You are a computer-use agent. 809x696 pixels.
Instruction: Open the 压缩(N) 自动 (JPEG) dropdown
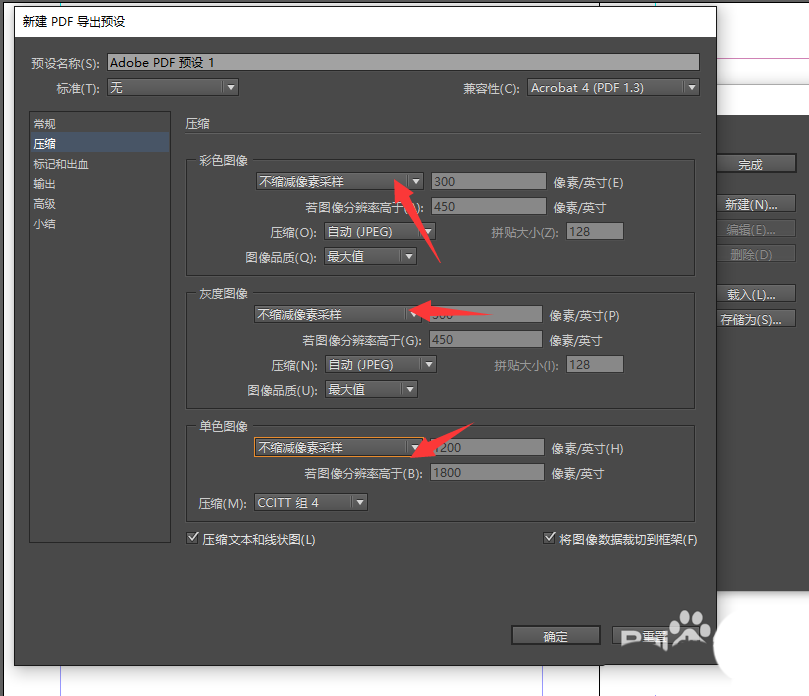pyautogui.click(x=381, y=365)
